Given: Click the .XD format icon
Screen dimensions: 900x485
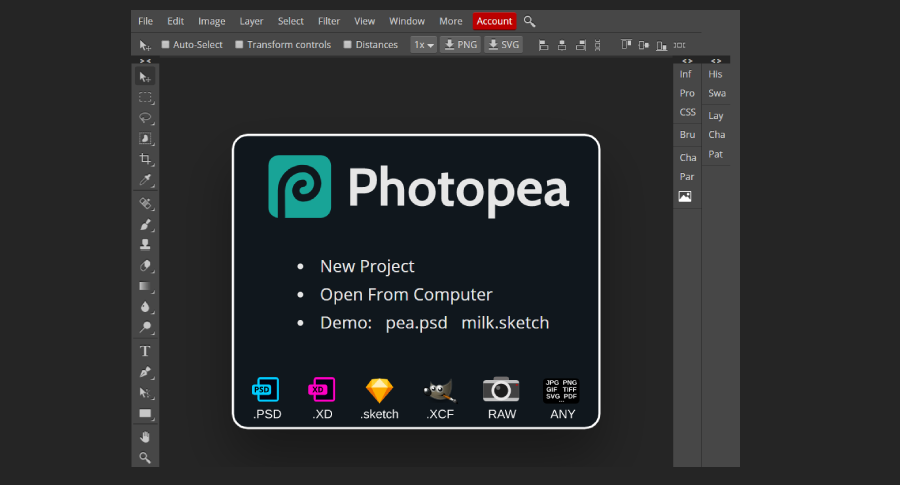Looking at the screenshot, I should [x=321, y=390].
